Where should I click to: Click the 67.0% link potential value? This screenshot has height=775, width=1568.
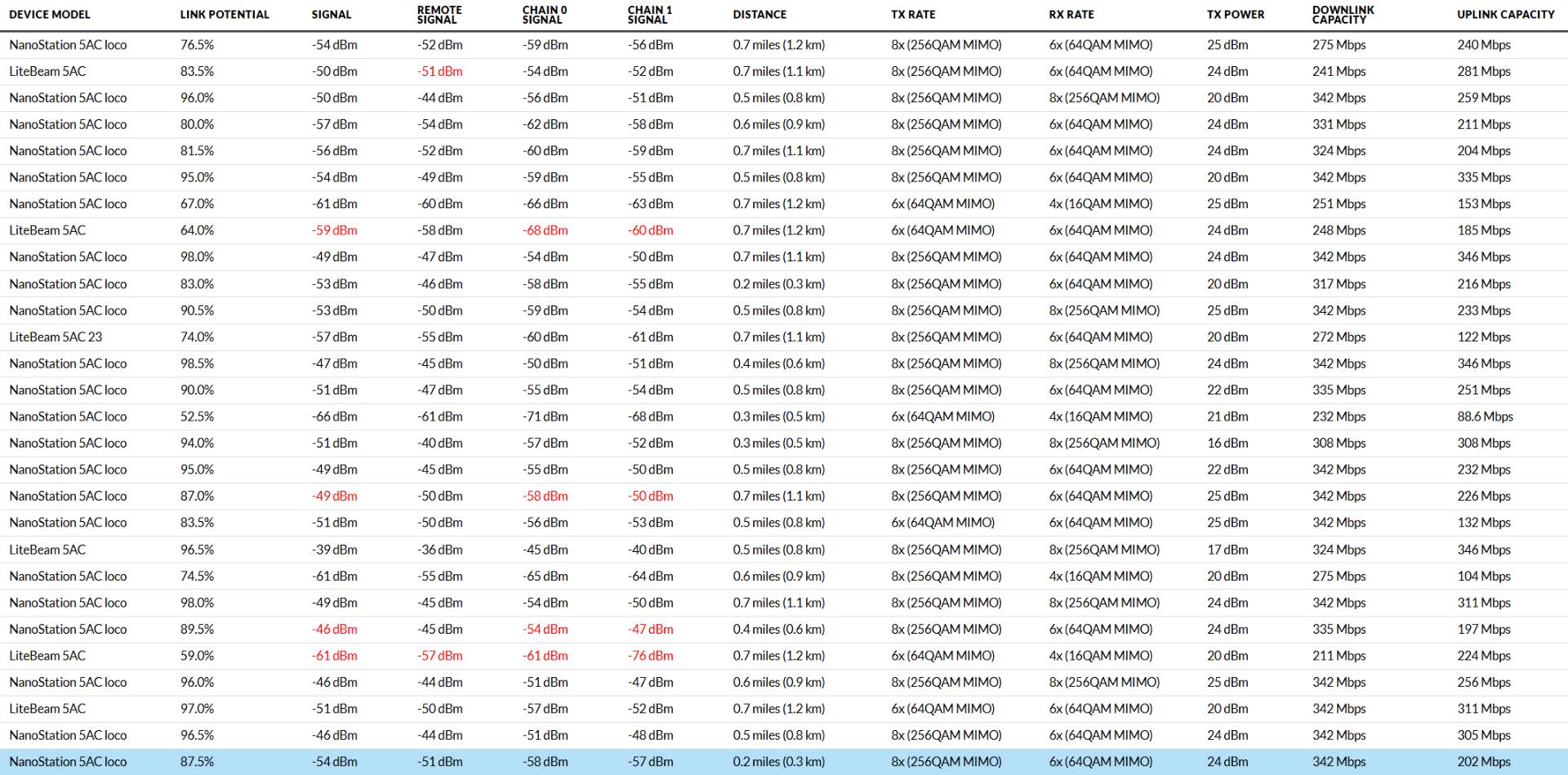point(197,204)
